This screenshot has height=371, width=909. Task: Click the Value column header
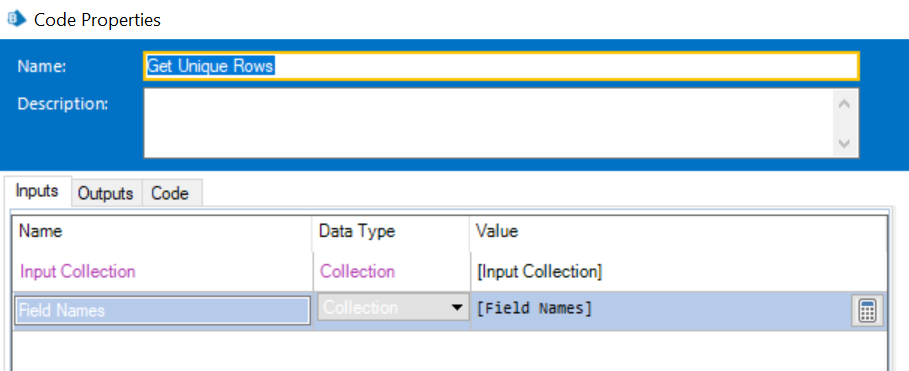(497, 231)
